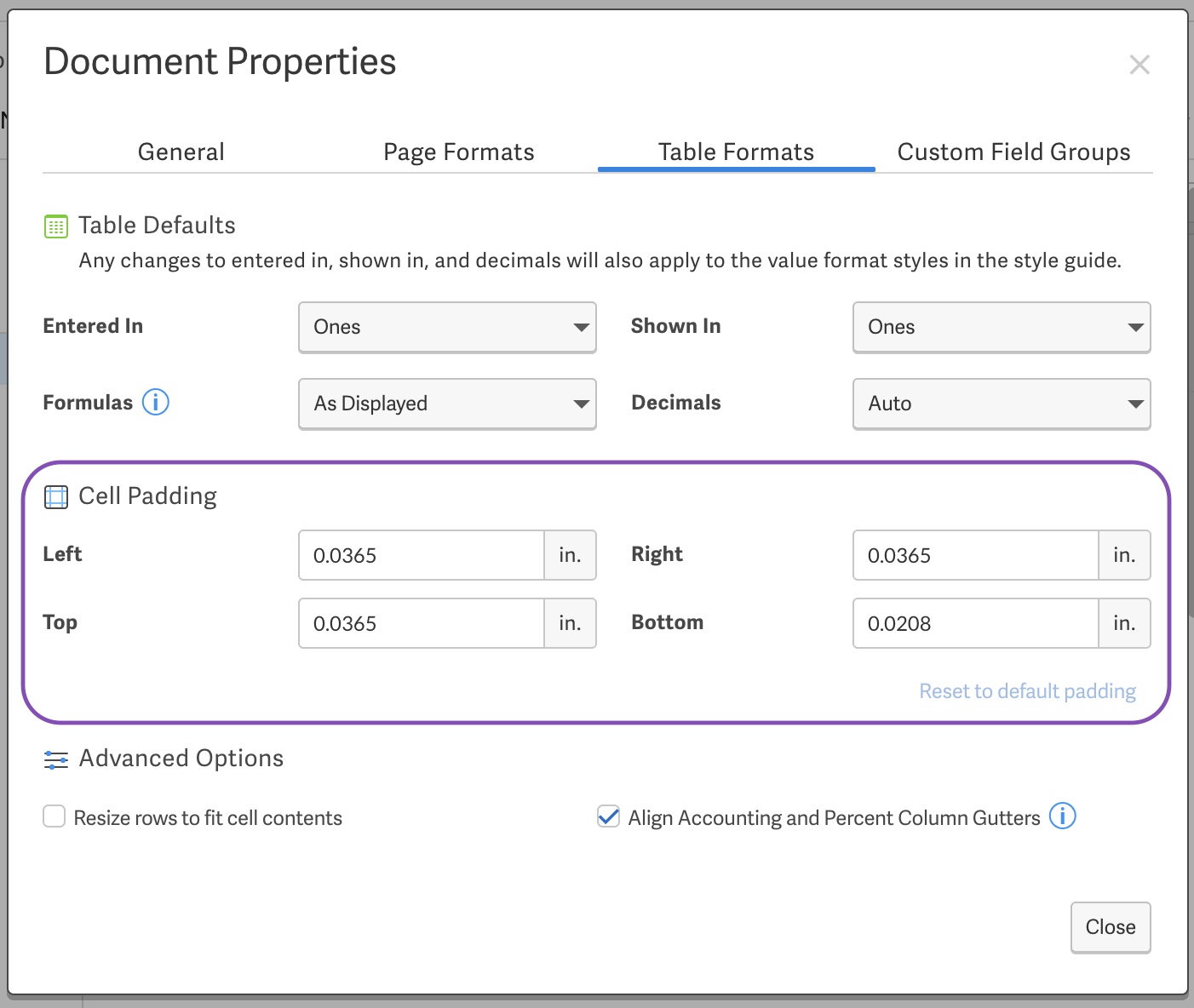Click the Bottom padding 'in.' unit label

click(1124, 623)
